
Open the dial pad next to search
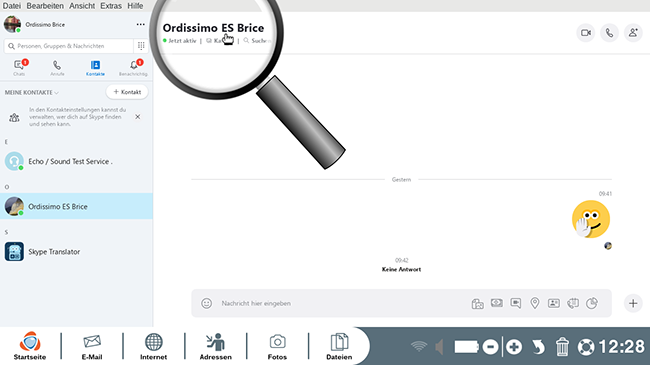point(141,46)
